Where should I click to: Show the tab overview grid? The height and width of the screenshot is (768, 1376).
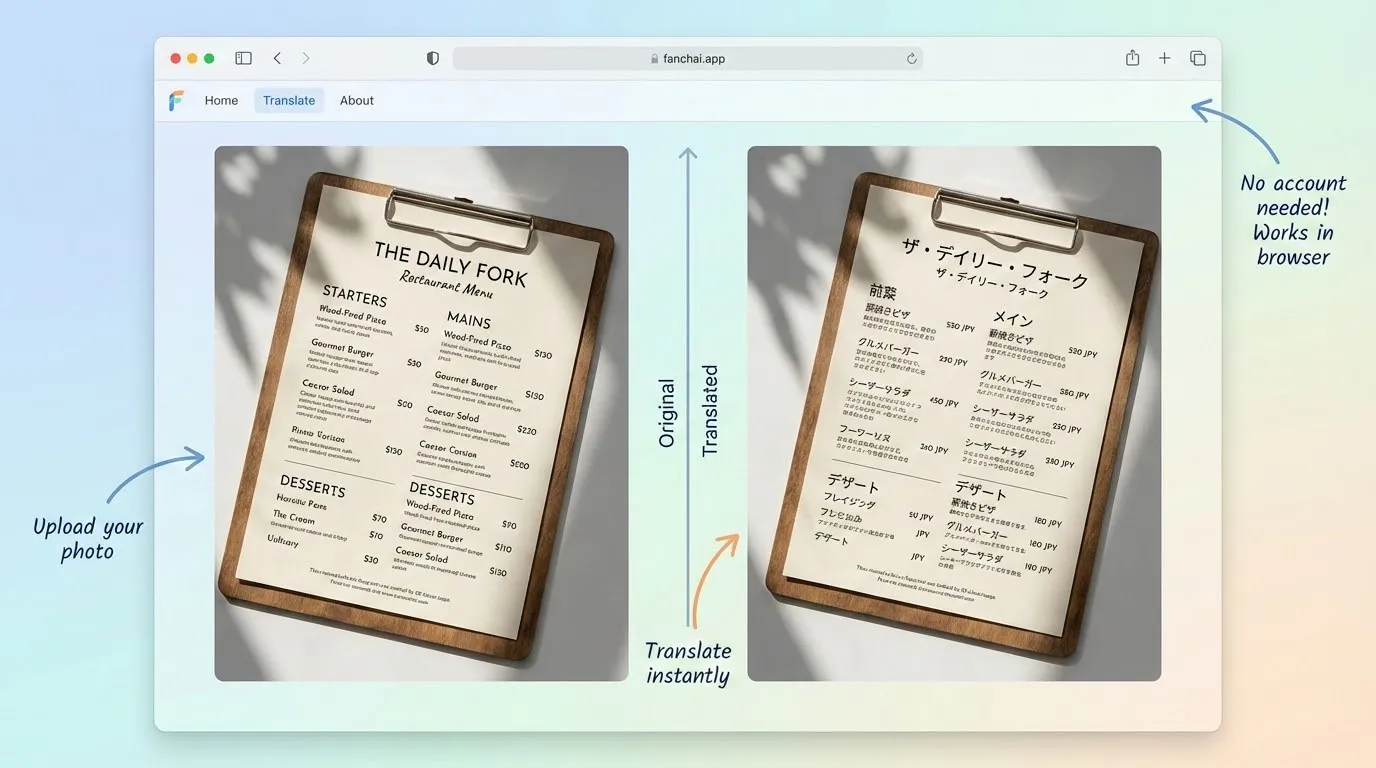pos(1197,57)
